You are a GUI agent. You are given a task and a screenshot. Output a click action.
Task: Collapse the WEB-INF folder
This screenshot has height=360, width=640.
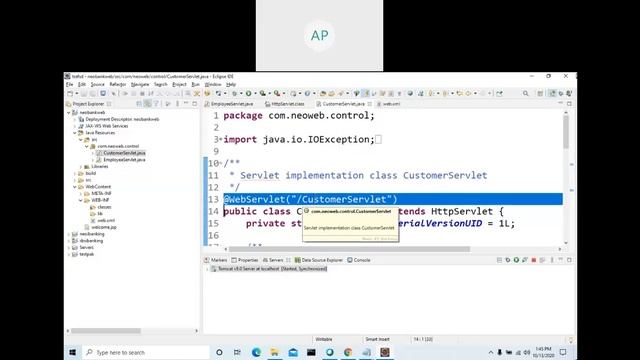tap(80, 200)
